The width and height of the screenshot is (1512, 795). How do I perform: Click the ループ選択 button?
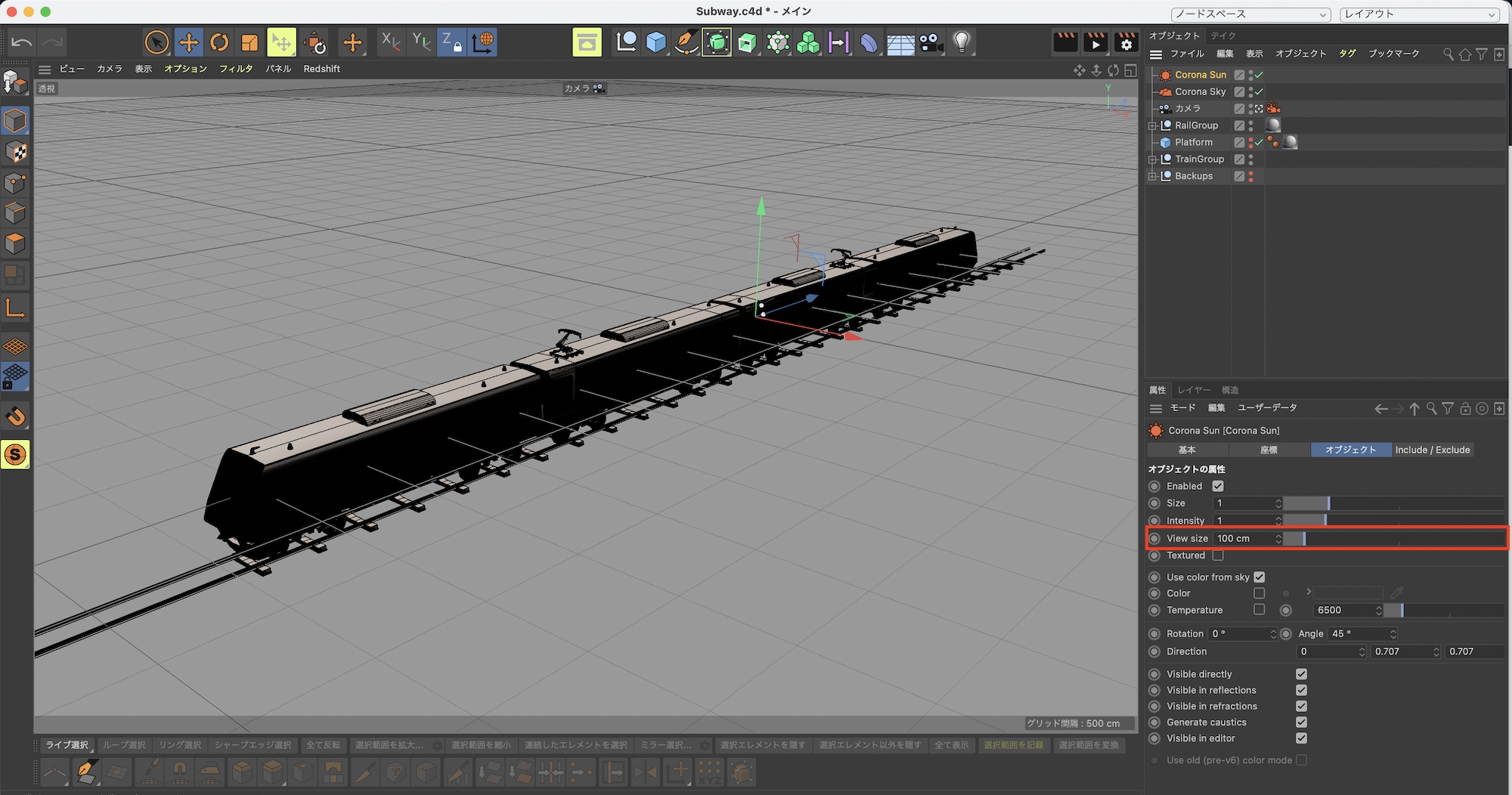click(x=124, y=745)
